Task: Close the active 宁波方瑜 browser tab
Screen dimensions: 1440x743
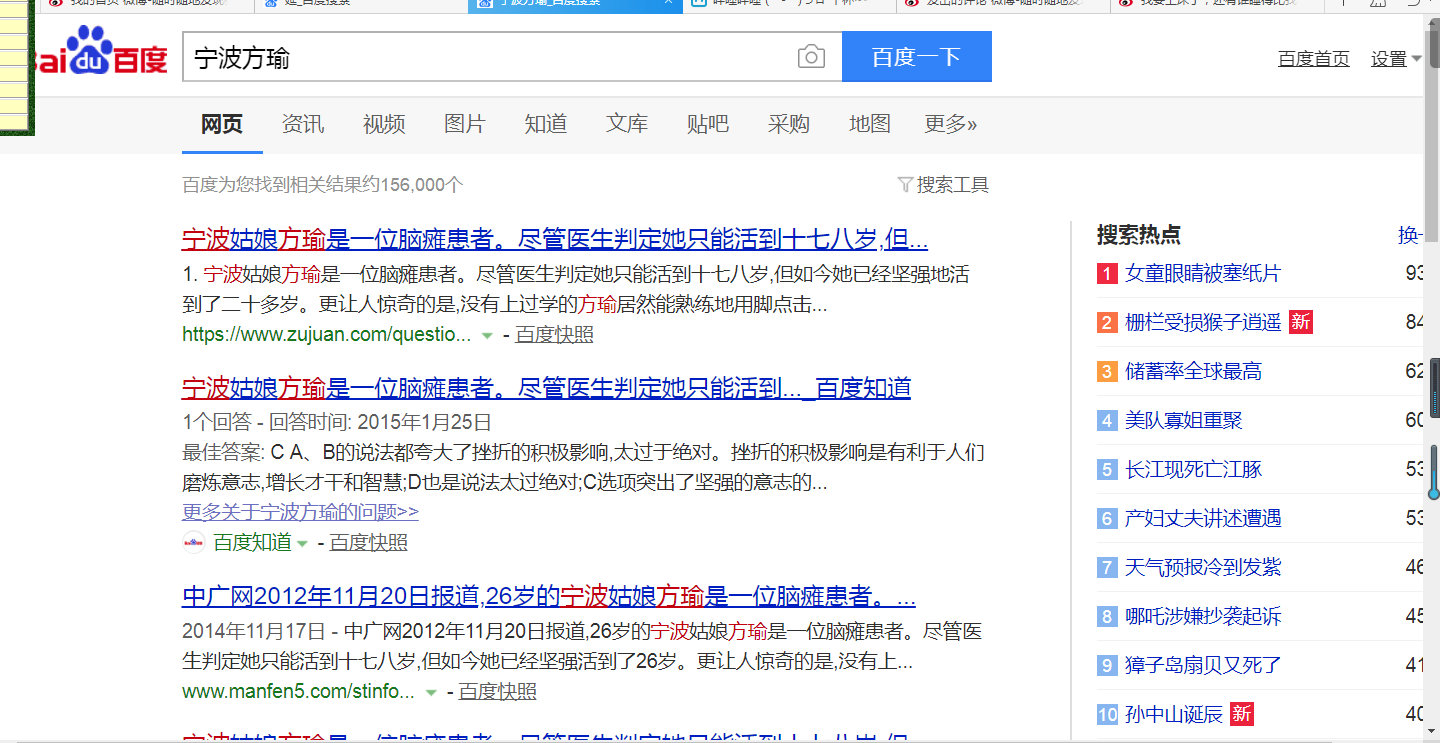Action: [669, 3]
